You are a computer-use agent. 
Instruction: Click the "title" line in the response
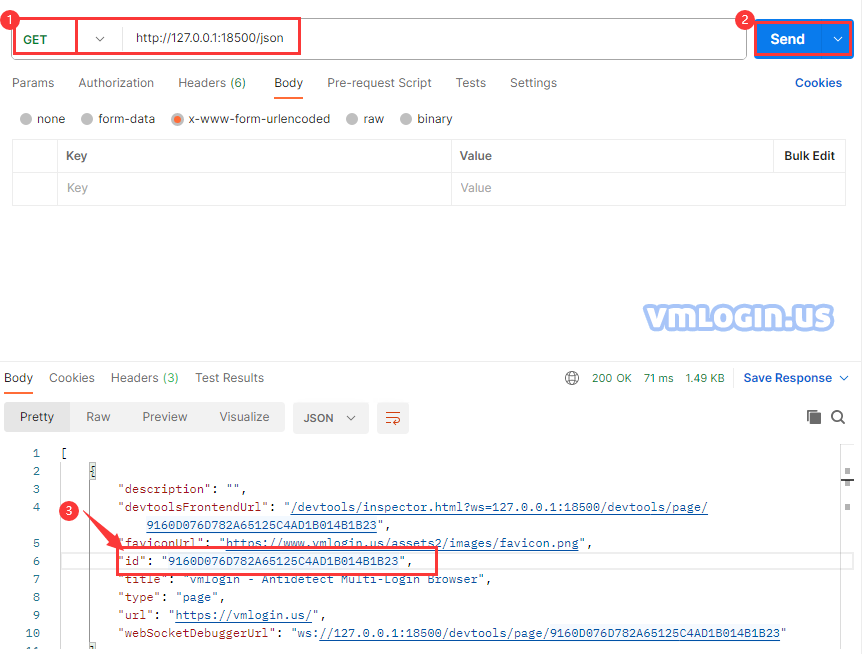304,579
